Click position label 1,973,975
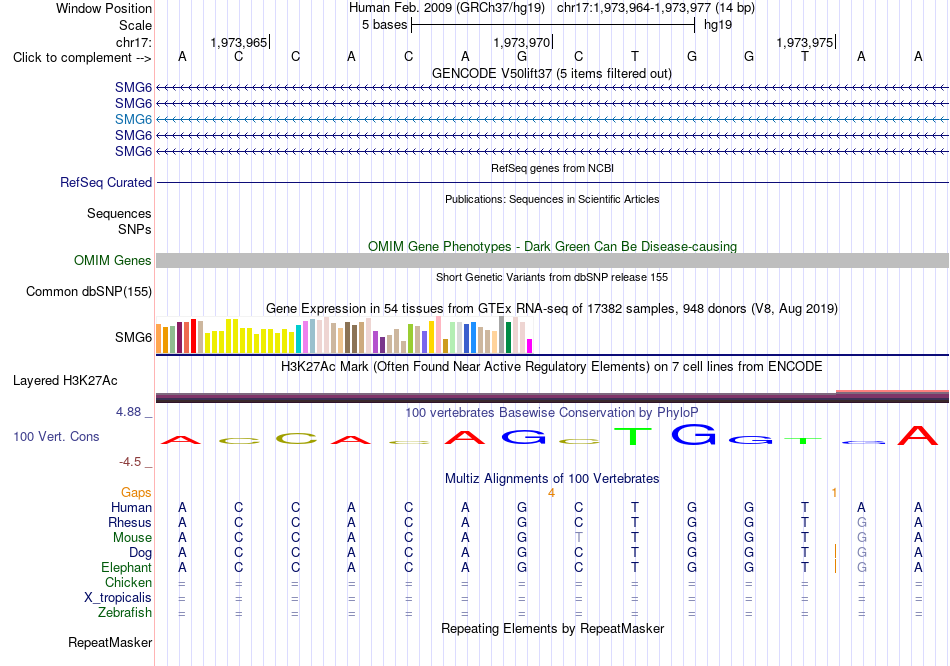The image size is (950, 666). click(805, 42)
